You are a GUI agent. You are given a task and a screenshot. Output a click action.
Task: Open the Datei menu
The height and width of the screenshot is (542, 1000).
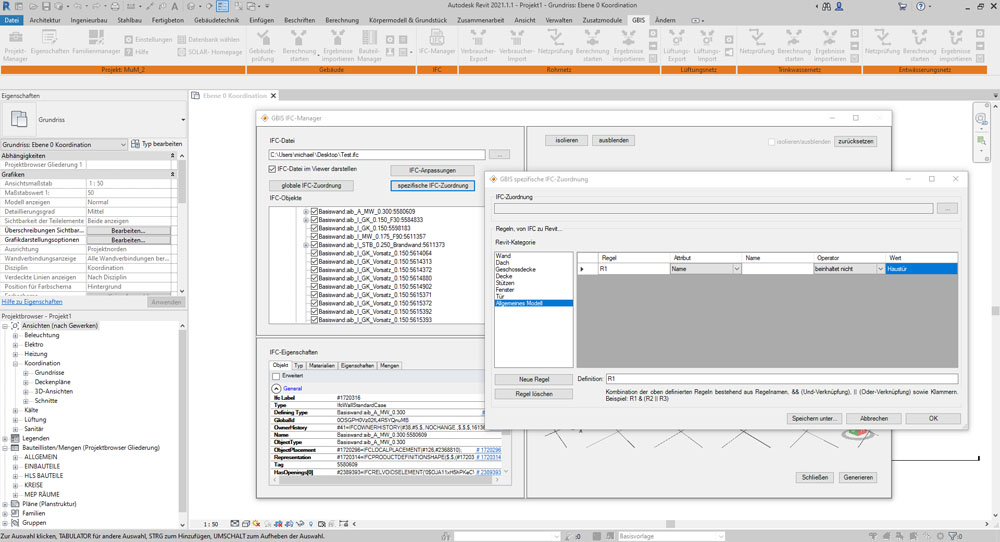point(11,20)
